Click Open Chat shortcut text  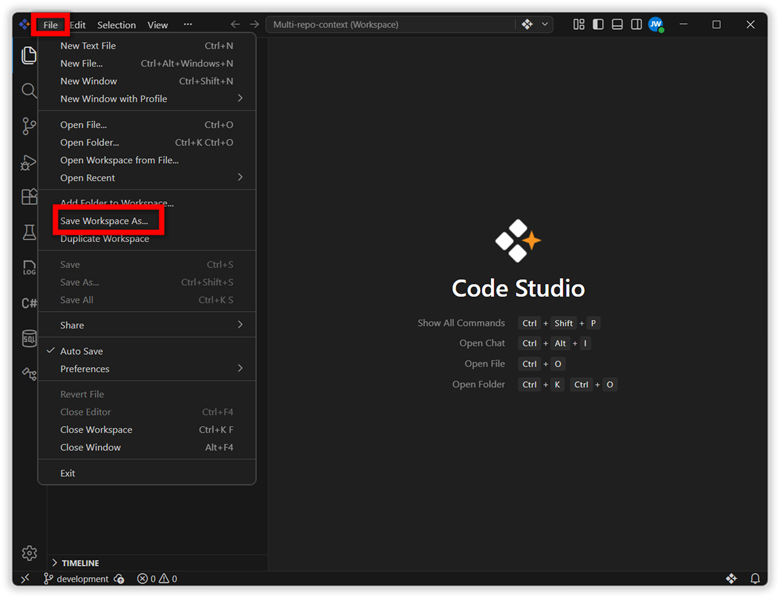482,343
